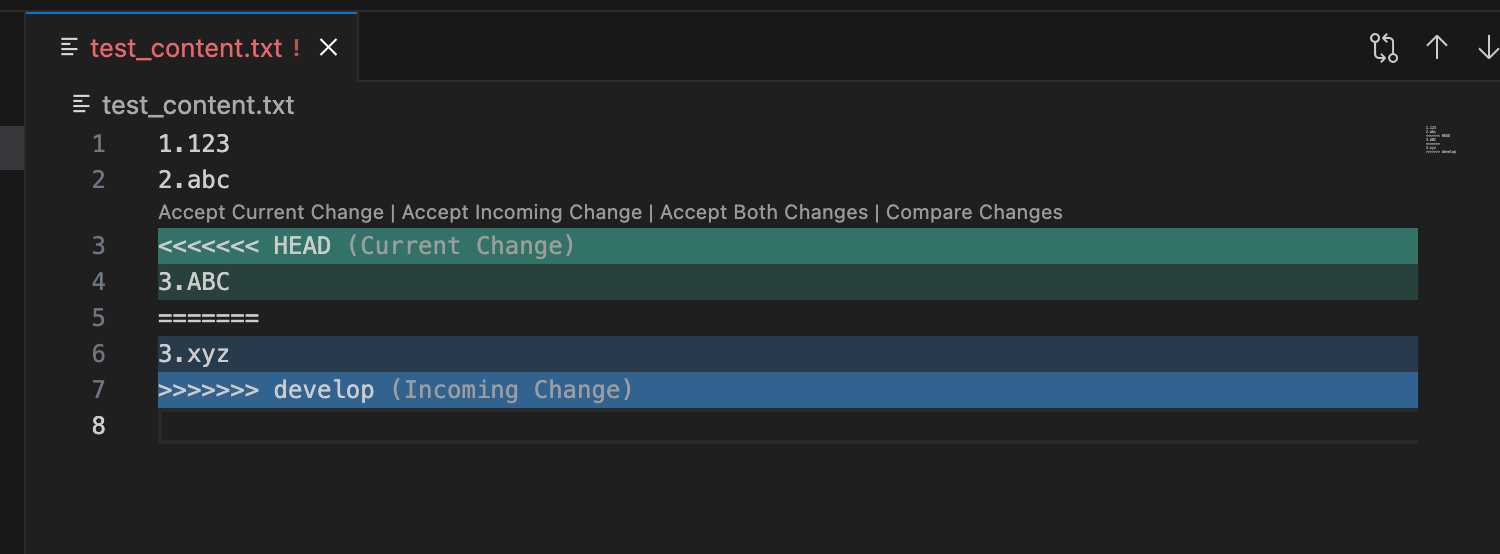Image resolution: width=1500 pixels, height=554 pixels.
Task: Close the test_content.txt tab
Action: [x=328, y=47]
